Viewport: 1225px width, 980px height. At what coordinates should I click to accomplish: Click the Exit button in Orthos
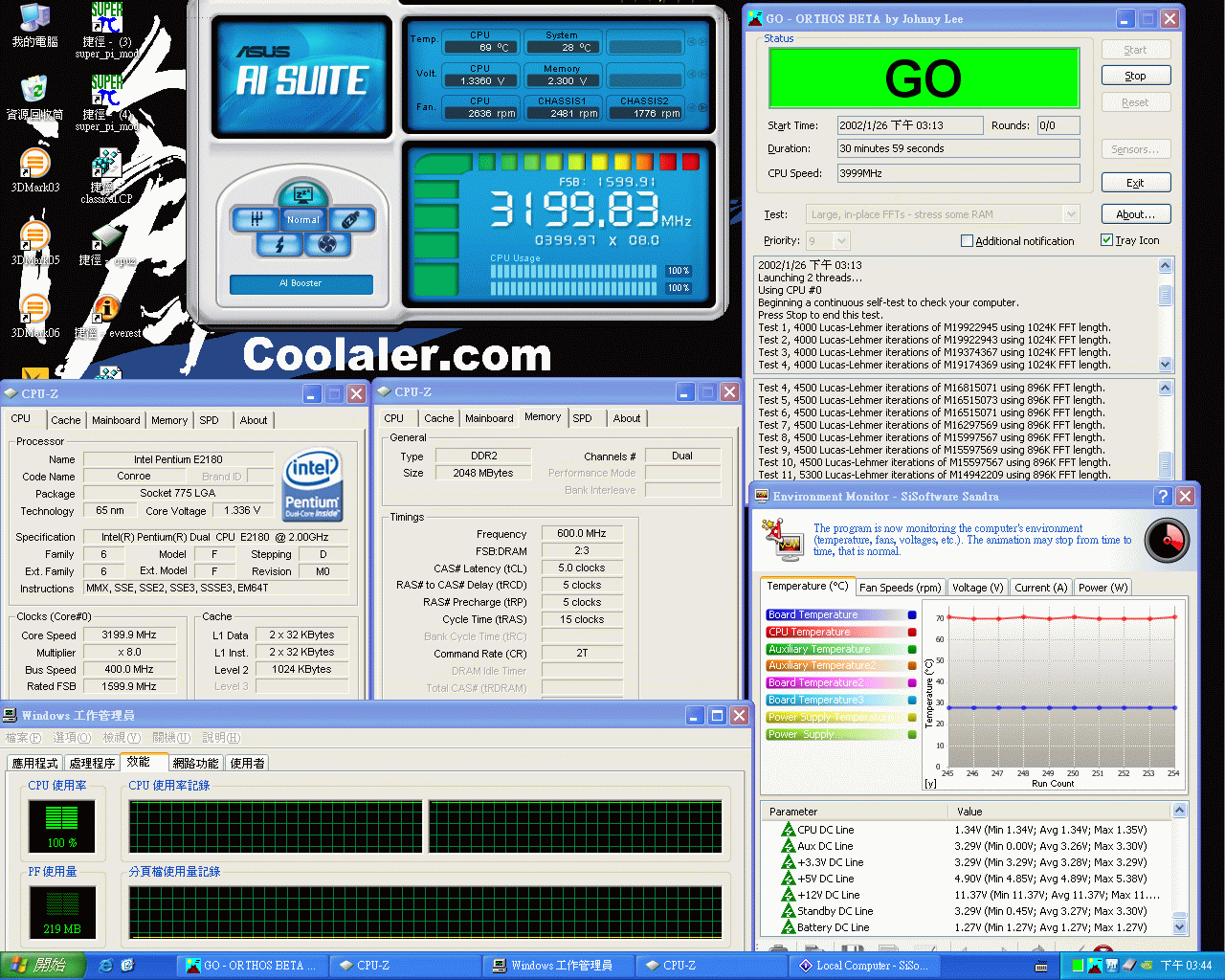pyautogui.click(x=1135, y=183)
